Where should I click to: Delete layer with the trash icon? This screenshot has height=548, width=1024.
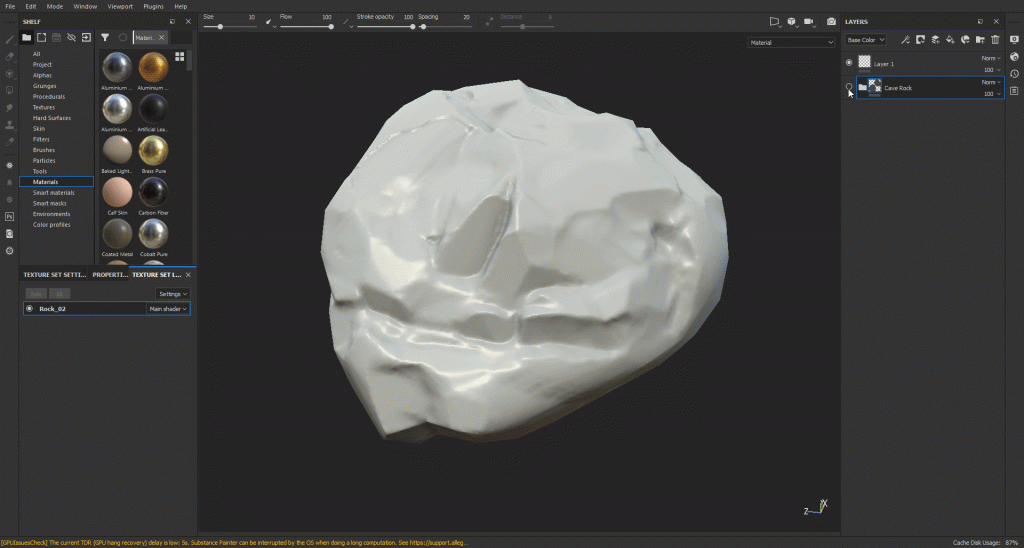(x=995, y=40)
